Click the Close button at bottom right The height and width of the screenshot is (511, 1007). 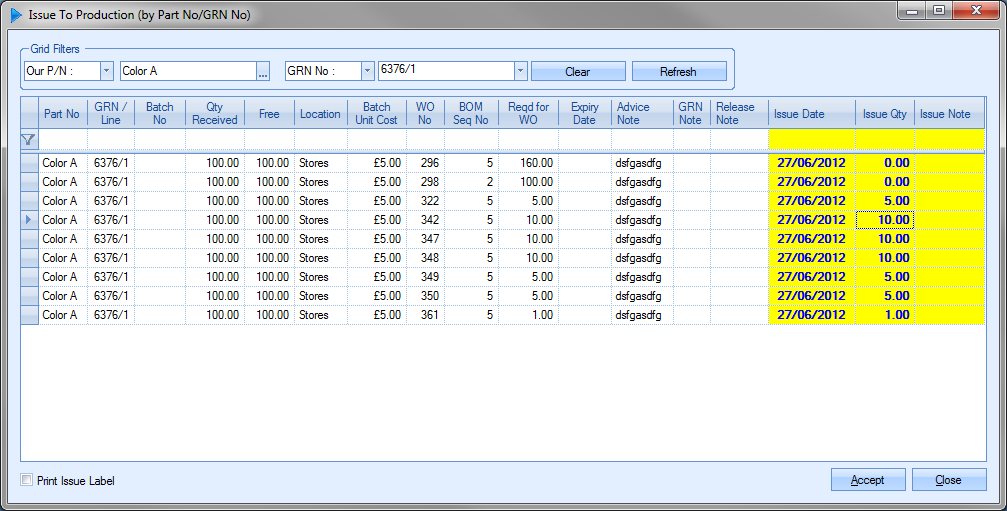(949, 480)
